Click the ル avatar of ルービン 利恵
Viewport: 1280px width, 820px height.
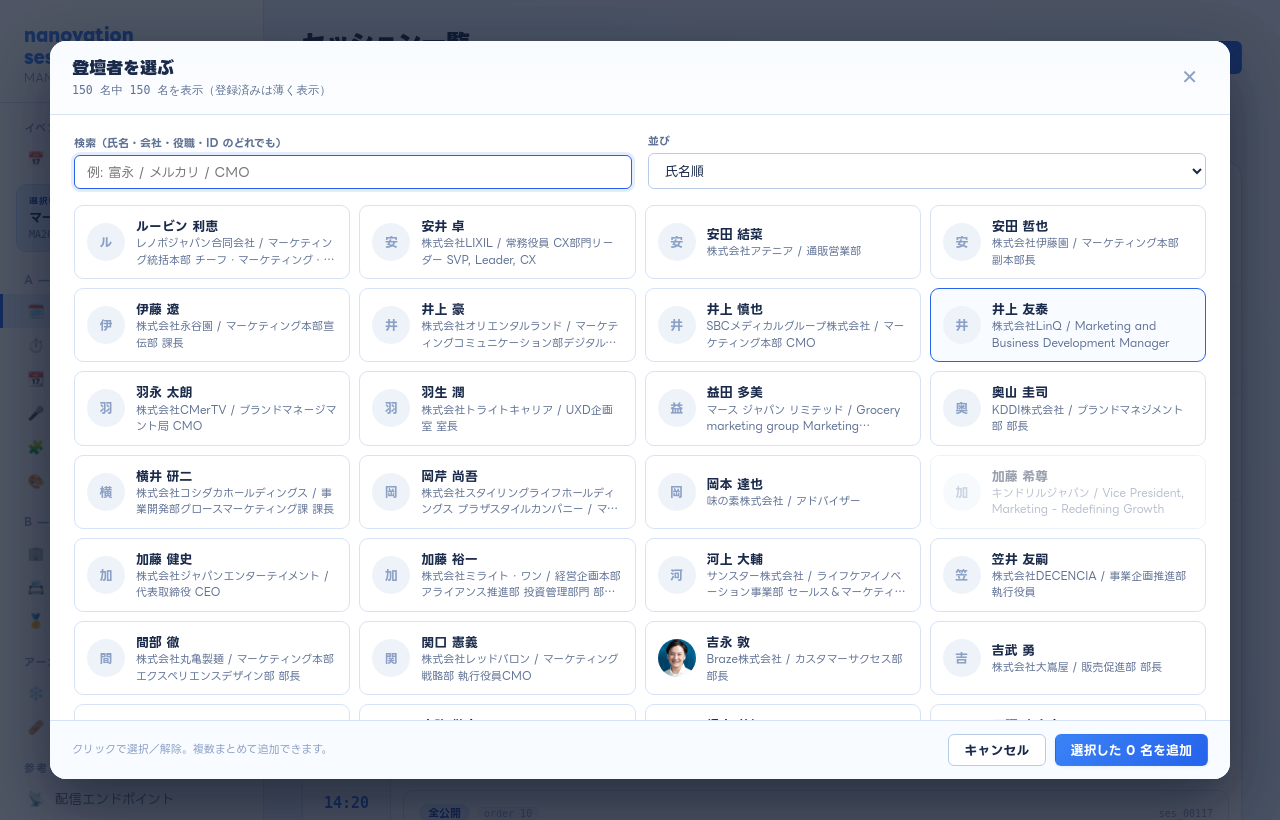(x=106, y=242)
